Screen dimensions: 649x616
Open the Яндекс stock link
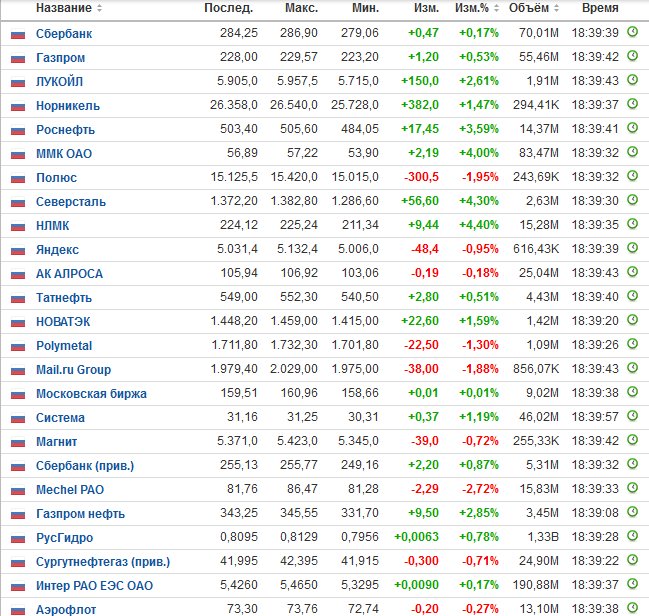click(x=57, y=250)
